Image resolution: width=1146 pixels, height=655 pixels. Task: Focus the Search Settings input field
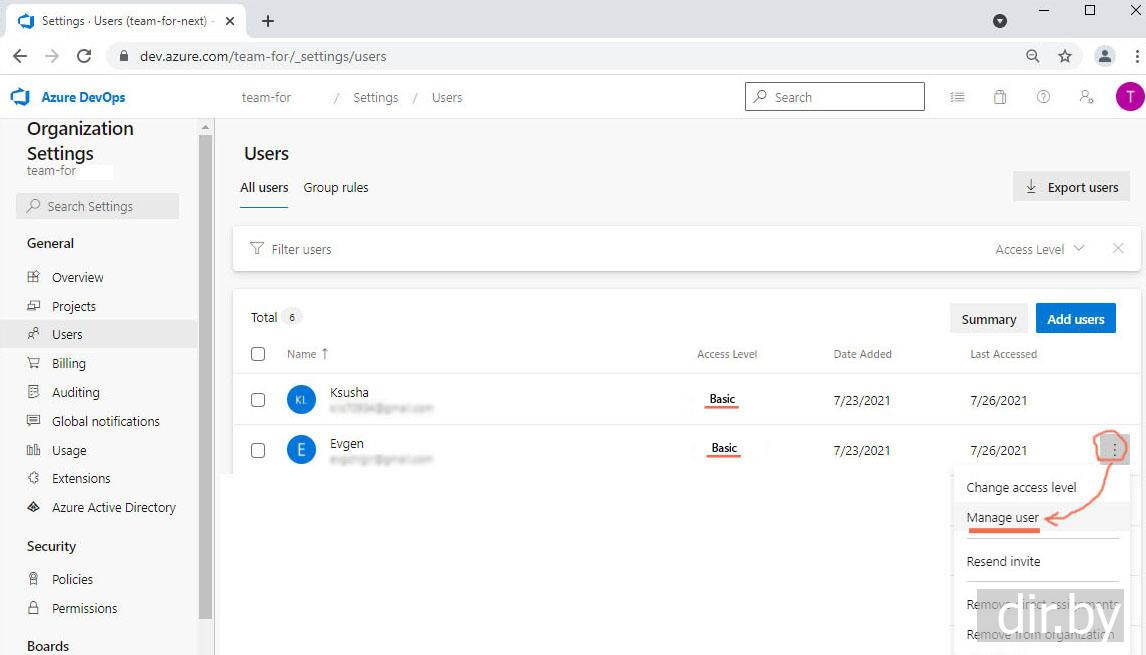pyautogui.click(x=98, y=206)
